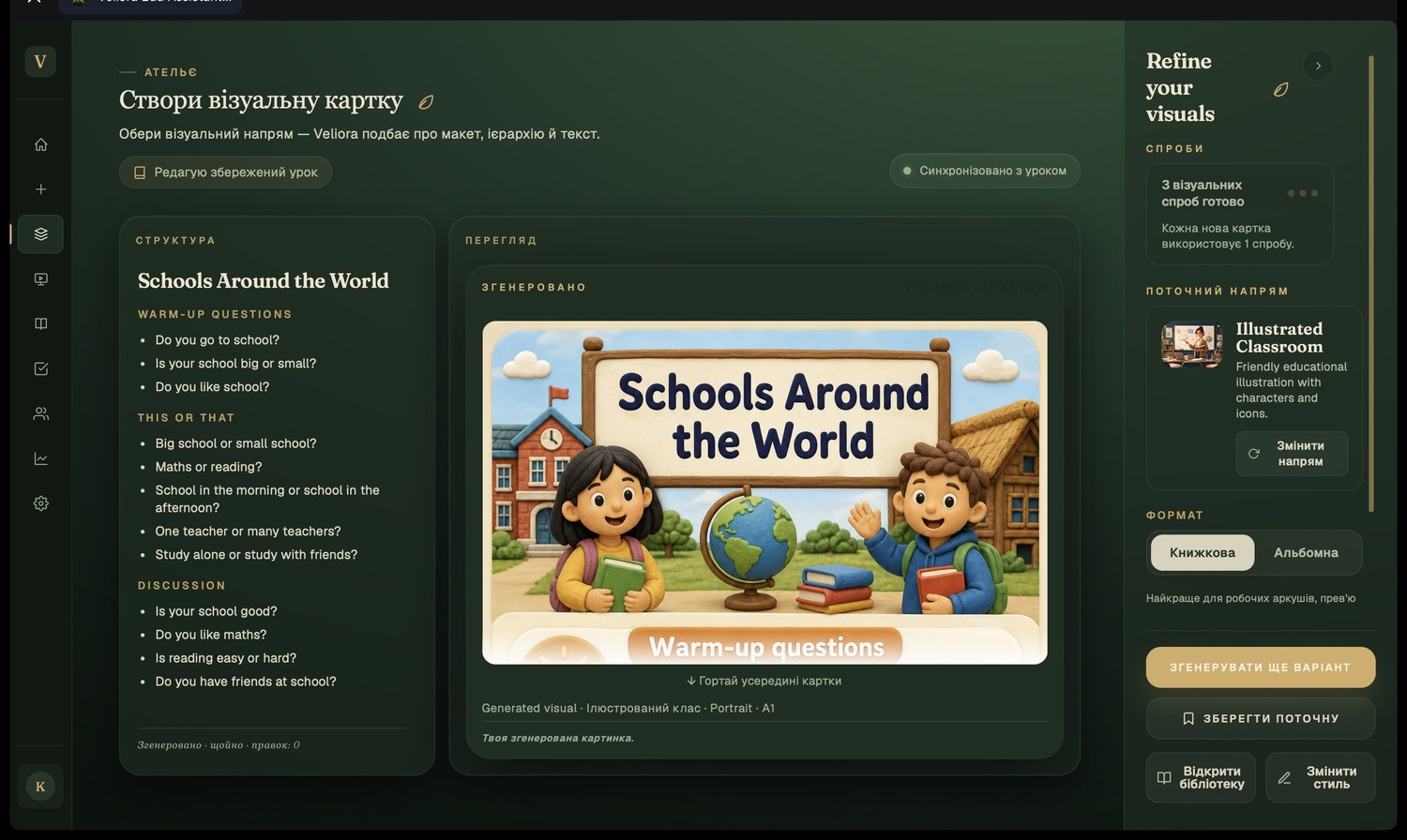Viewport: 1407px width, 840px height.
Task: Open the checkbox tasks sidebar icon
Action: pyautogui.click(x=40, y=369)
